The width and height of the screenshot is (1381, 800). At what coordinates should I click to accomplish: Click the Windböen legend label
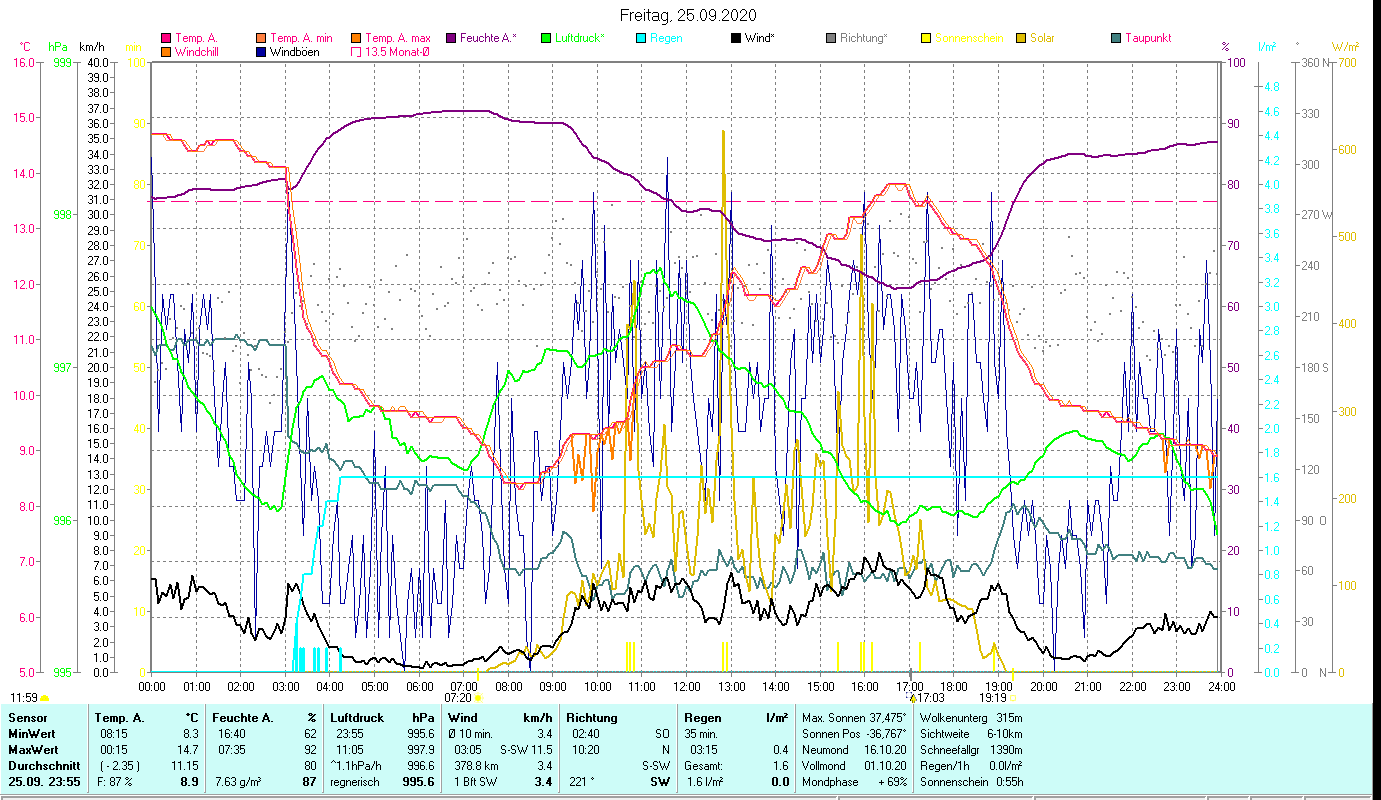coord(295,52)
